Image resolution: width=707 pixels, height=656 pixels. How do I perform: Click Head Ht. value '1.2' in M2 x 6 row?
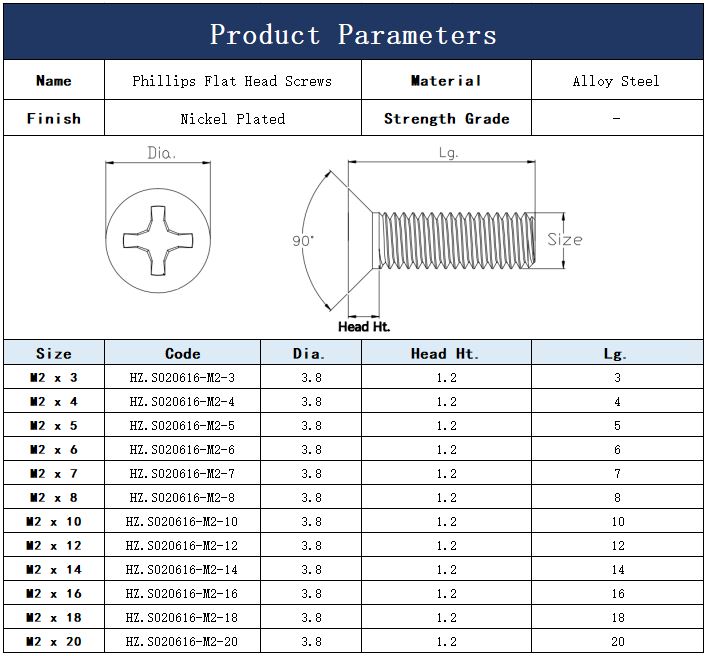tap(446, 450)
